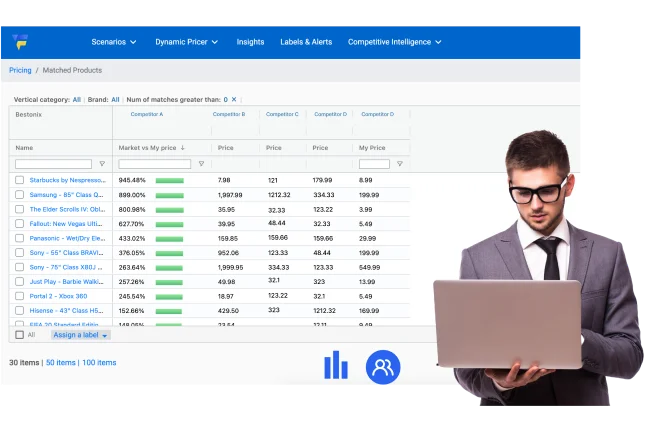This screenshot has height=432, width=661.
Task: Sort by Market vs My price arrow
Action: [x=182, y=147]
